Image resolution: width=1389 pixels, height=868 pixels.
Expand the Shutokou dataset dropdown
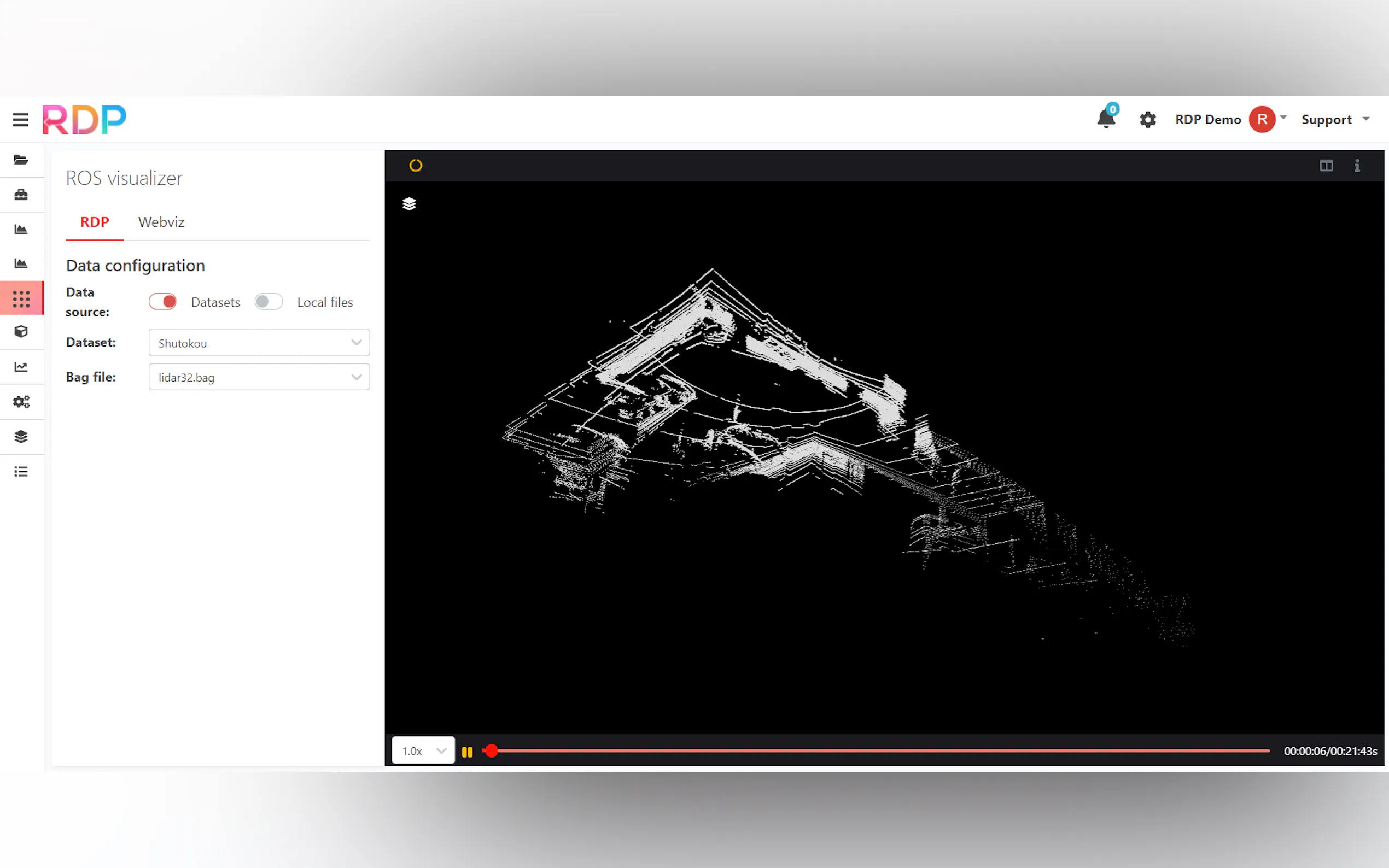point(259,343)
